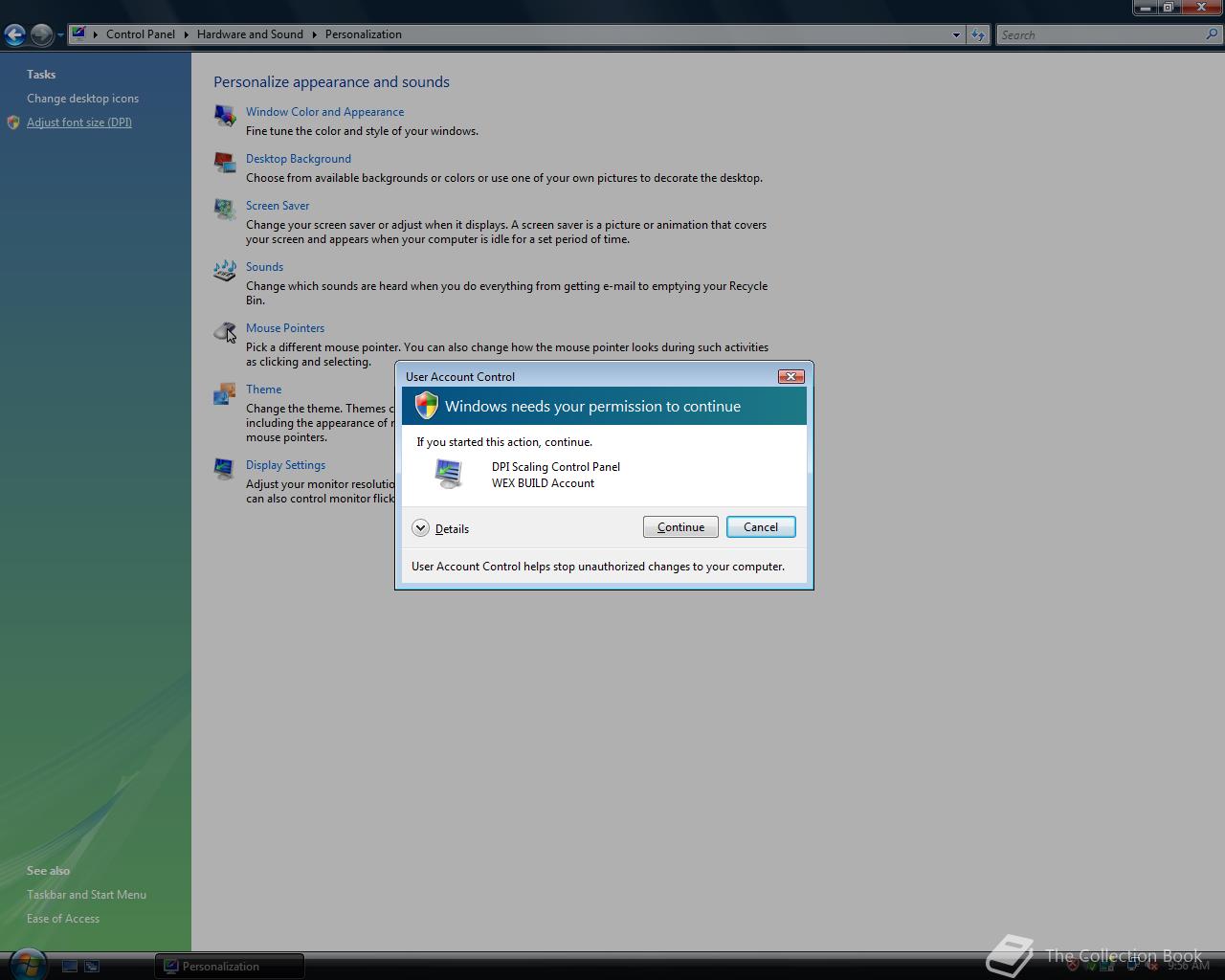Click the 'See also' heading in the sidebar
Viewport: 1225px width, 980px height.
pos(48,871)
